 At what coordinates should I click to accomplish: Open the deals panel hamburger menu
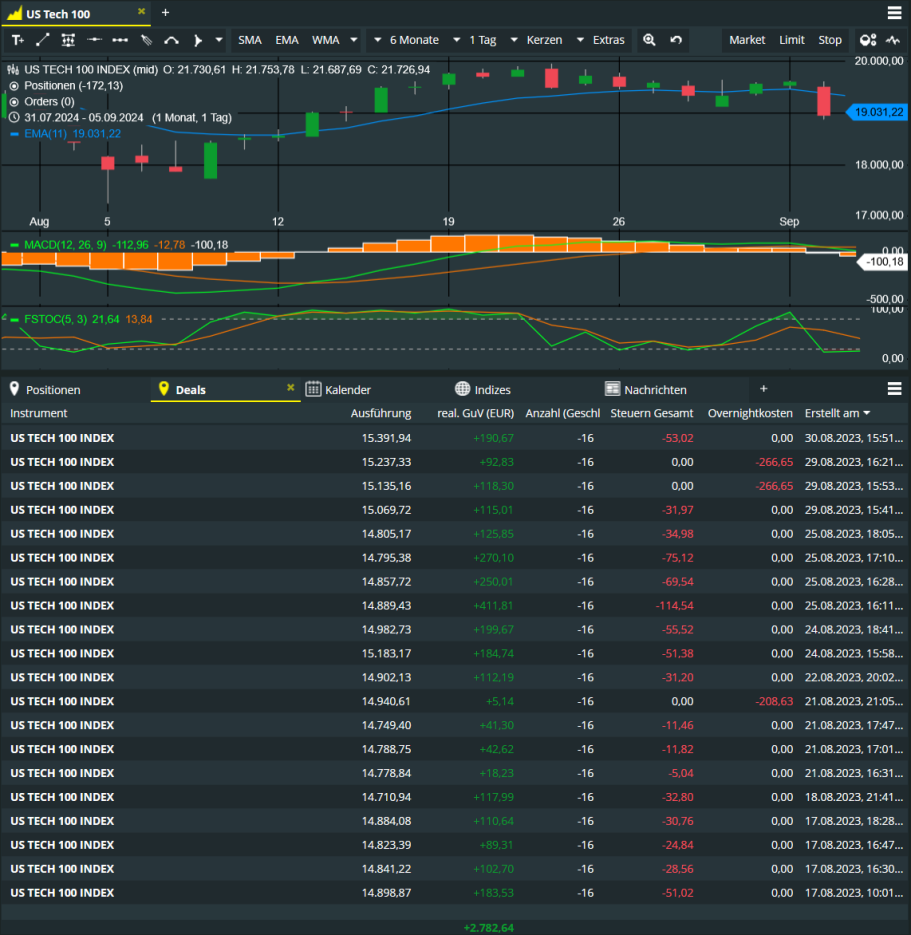[894, 389]
